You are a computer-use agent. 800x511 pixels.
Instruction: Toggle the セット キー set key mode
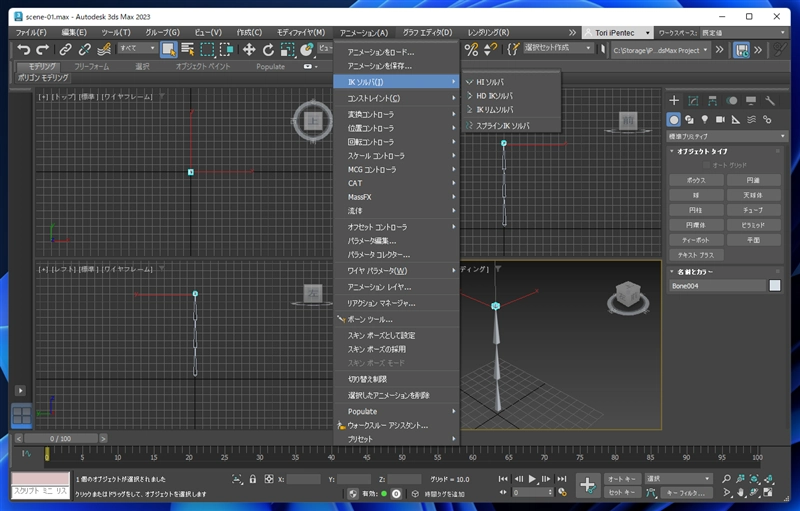coord(622,493)
